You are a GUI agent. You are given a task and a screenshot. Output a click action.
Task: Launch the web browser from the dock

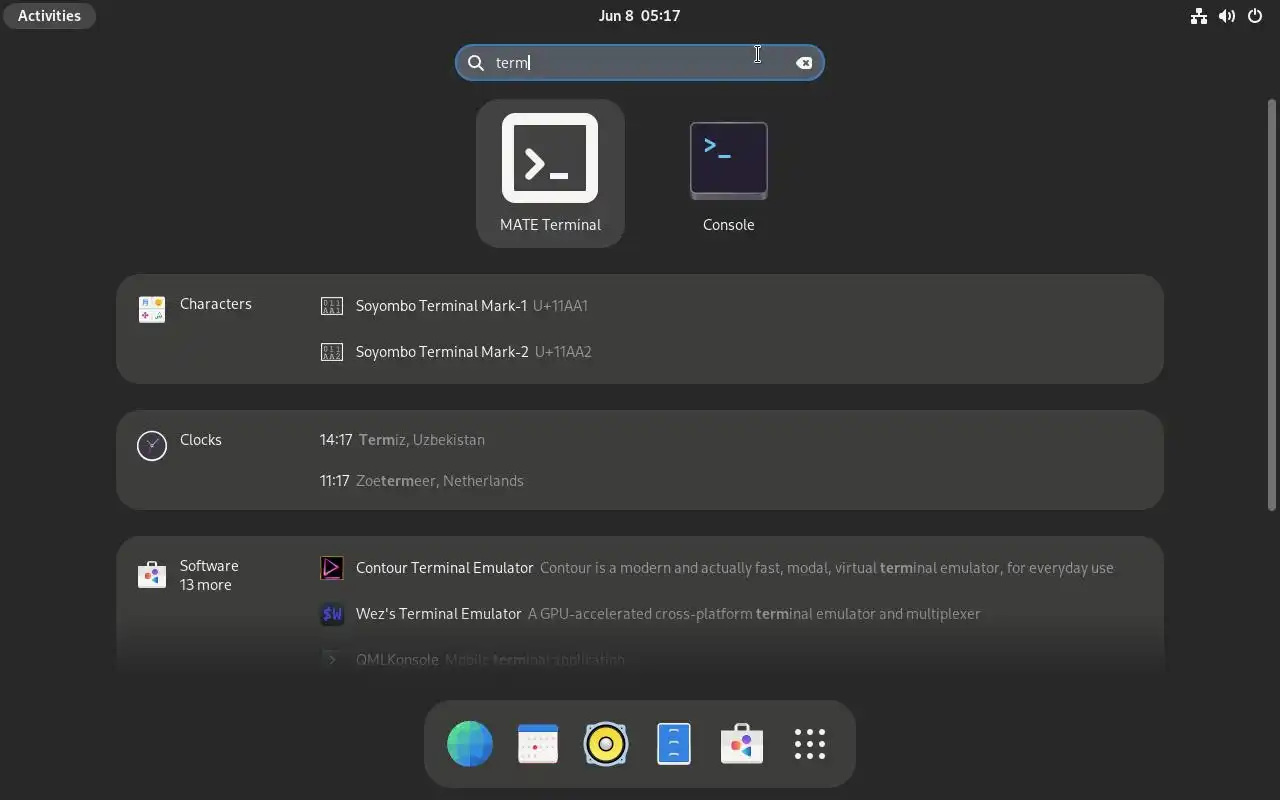470,744
